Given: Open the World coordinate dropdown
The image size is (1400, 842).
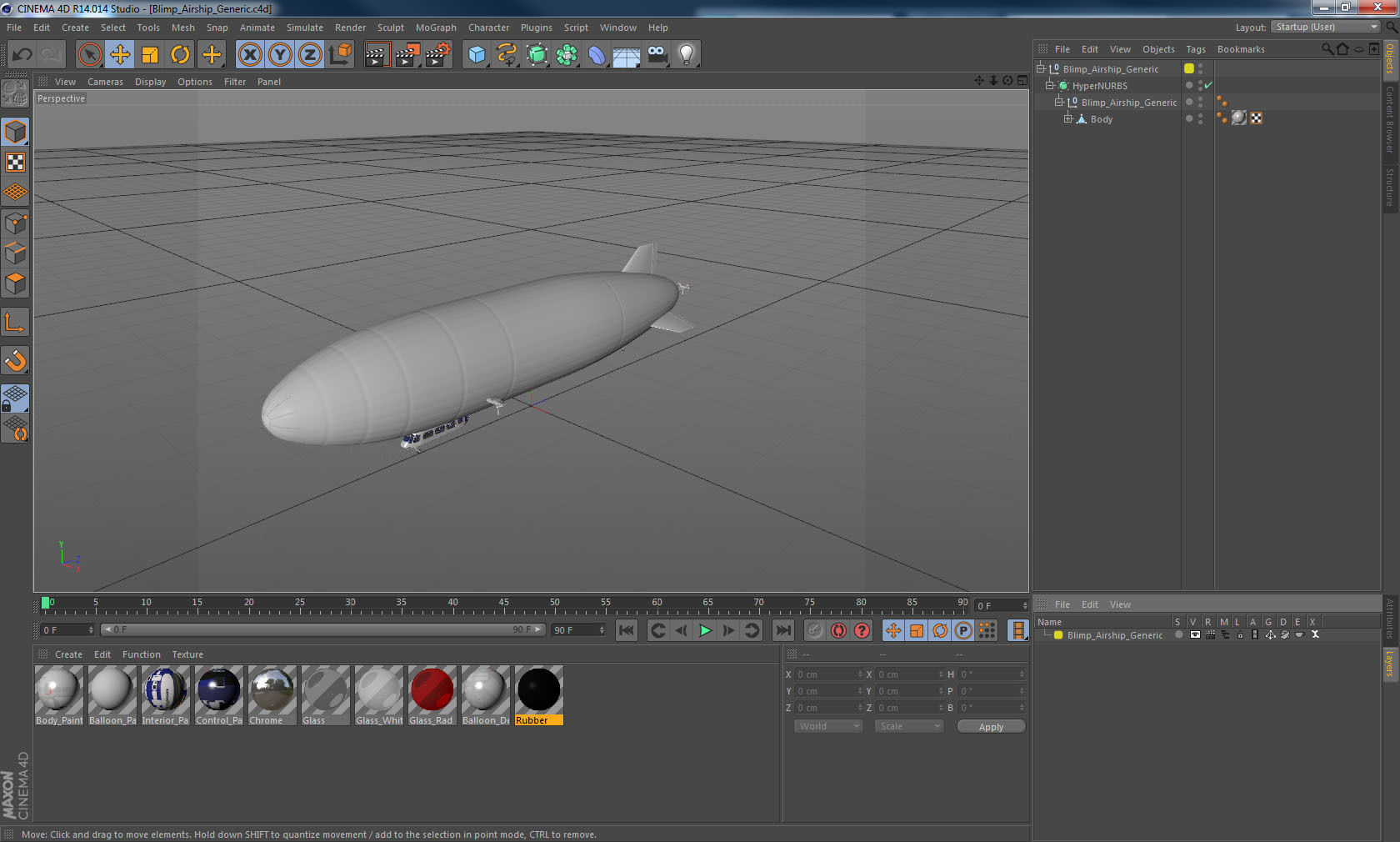Looking at the screenshot, I should (x=827, y=726).
